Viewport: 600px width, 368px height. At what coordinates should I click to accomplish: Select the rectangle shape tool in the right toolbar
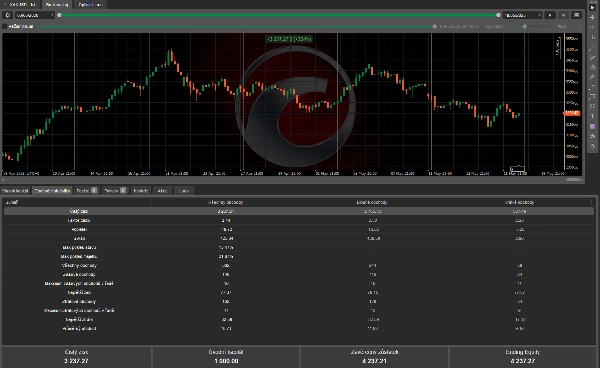[x=592, y=96]
